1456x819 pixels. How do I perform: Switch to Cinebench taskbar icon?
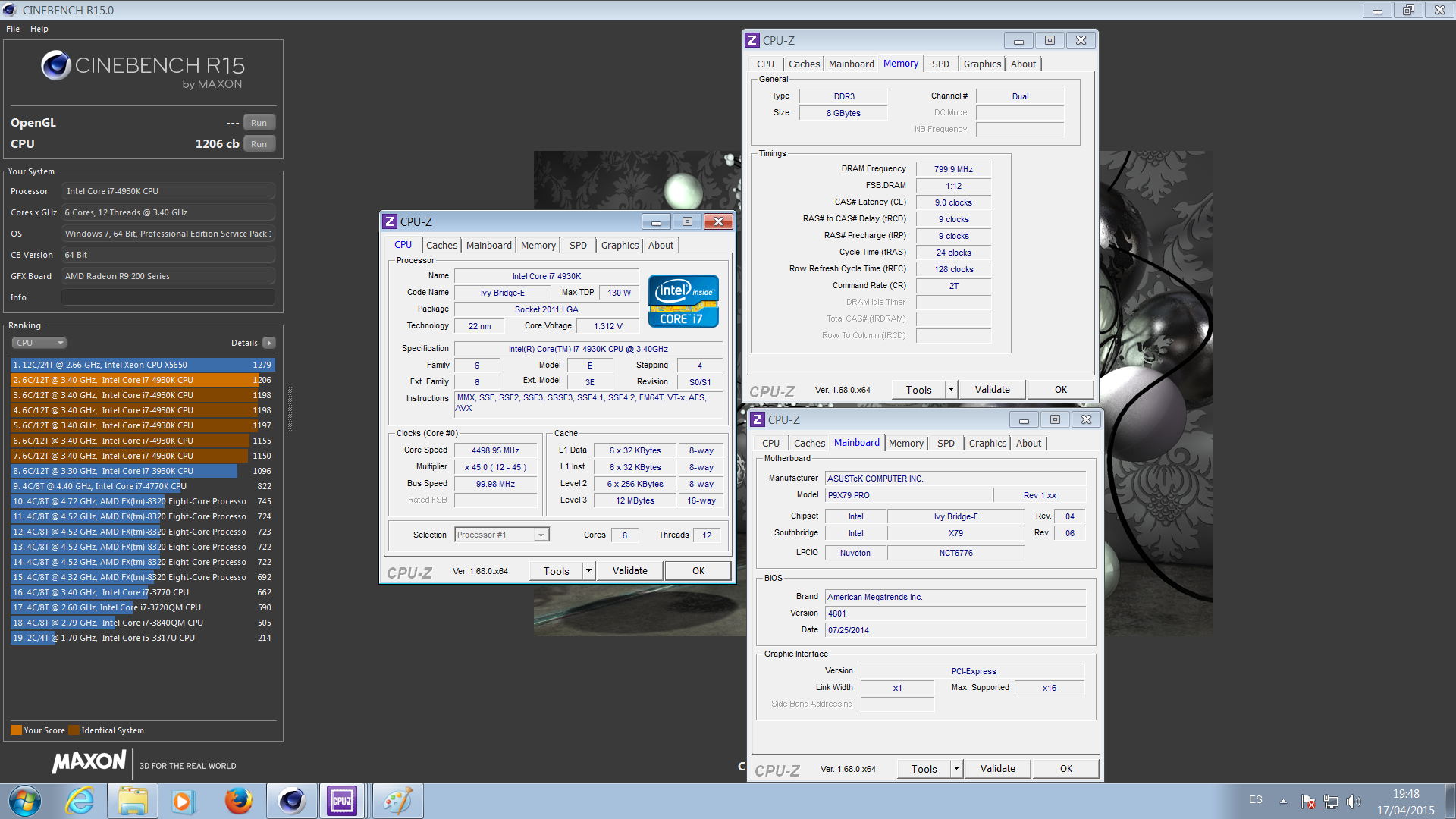point(292,801)
